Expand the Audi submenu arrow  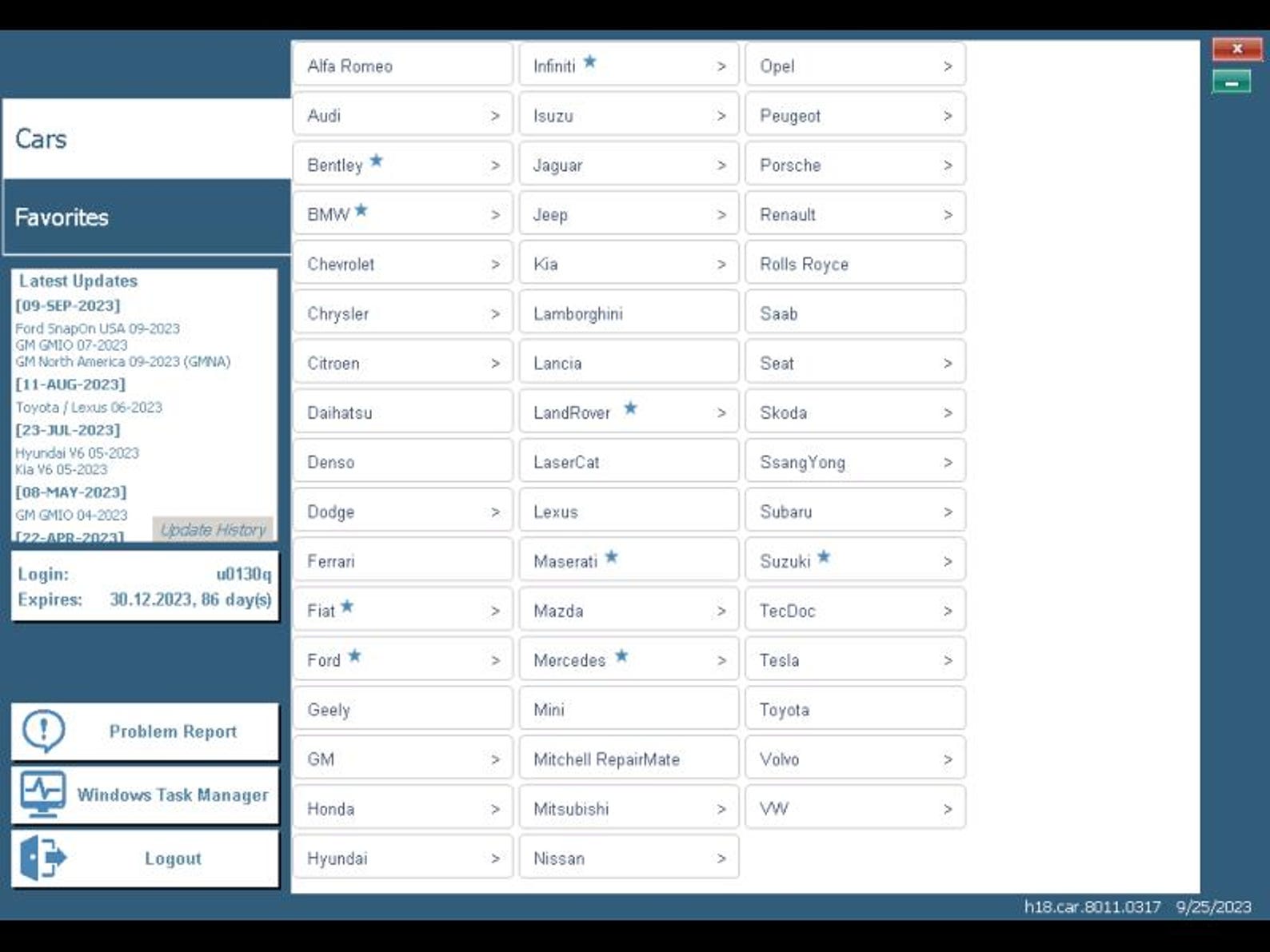(495, 116)
